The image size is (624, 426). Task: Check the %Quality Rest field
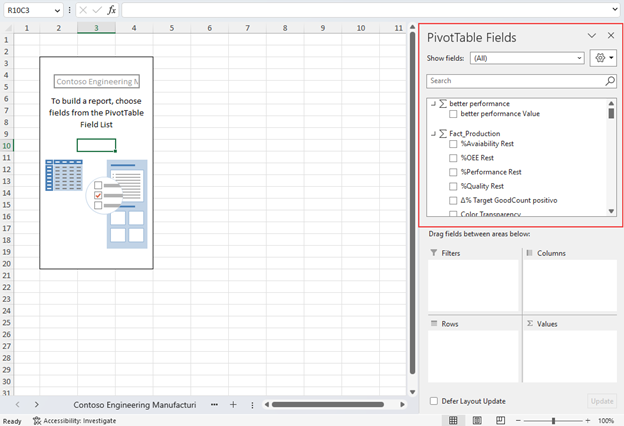[x=453, y=186]
